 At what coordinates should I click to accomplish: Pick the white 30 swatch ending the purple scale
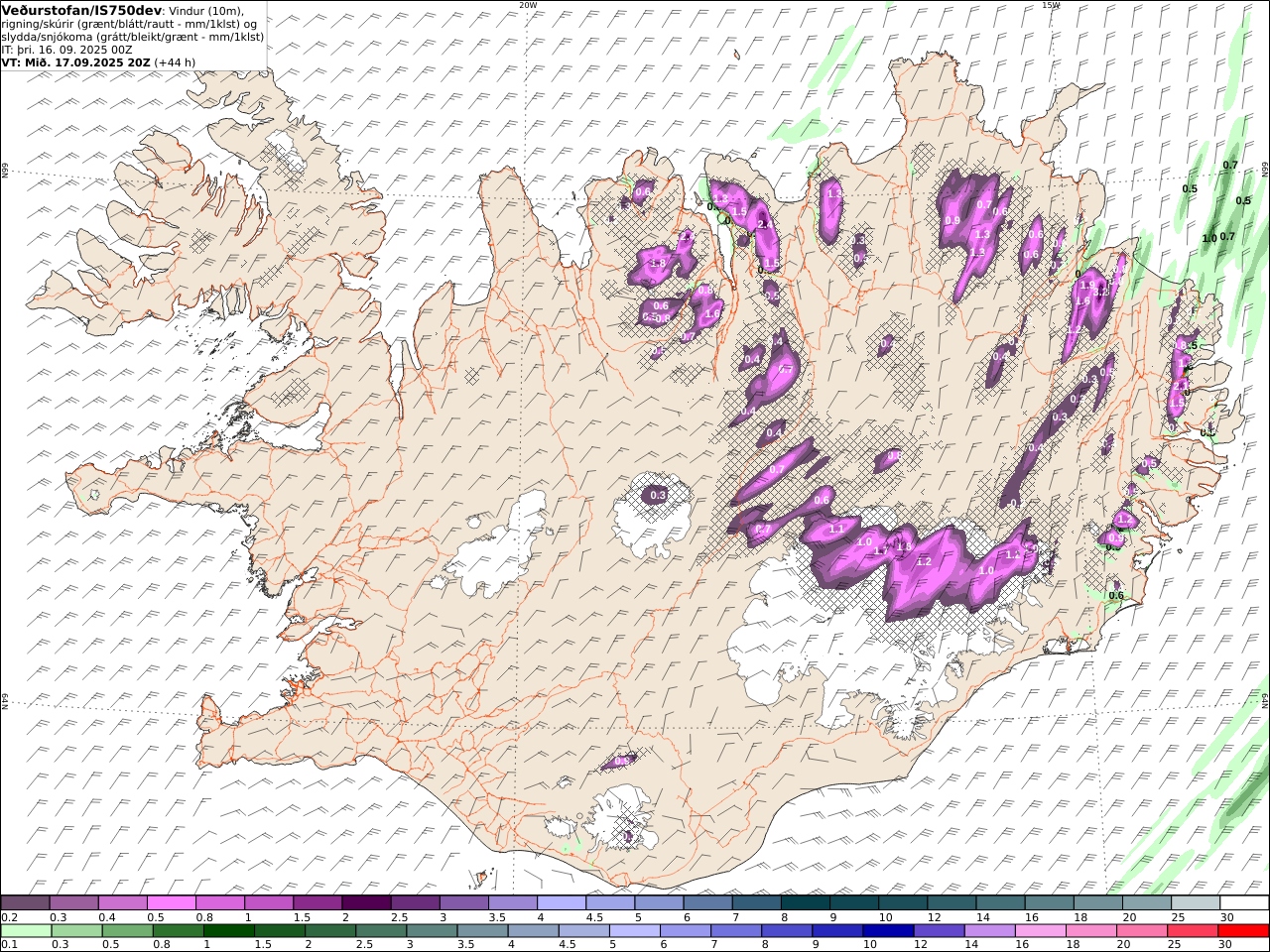click(1244, 903)
